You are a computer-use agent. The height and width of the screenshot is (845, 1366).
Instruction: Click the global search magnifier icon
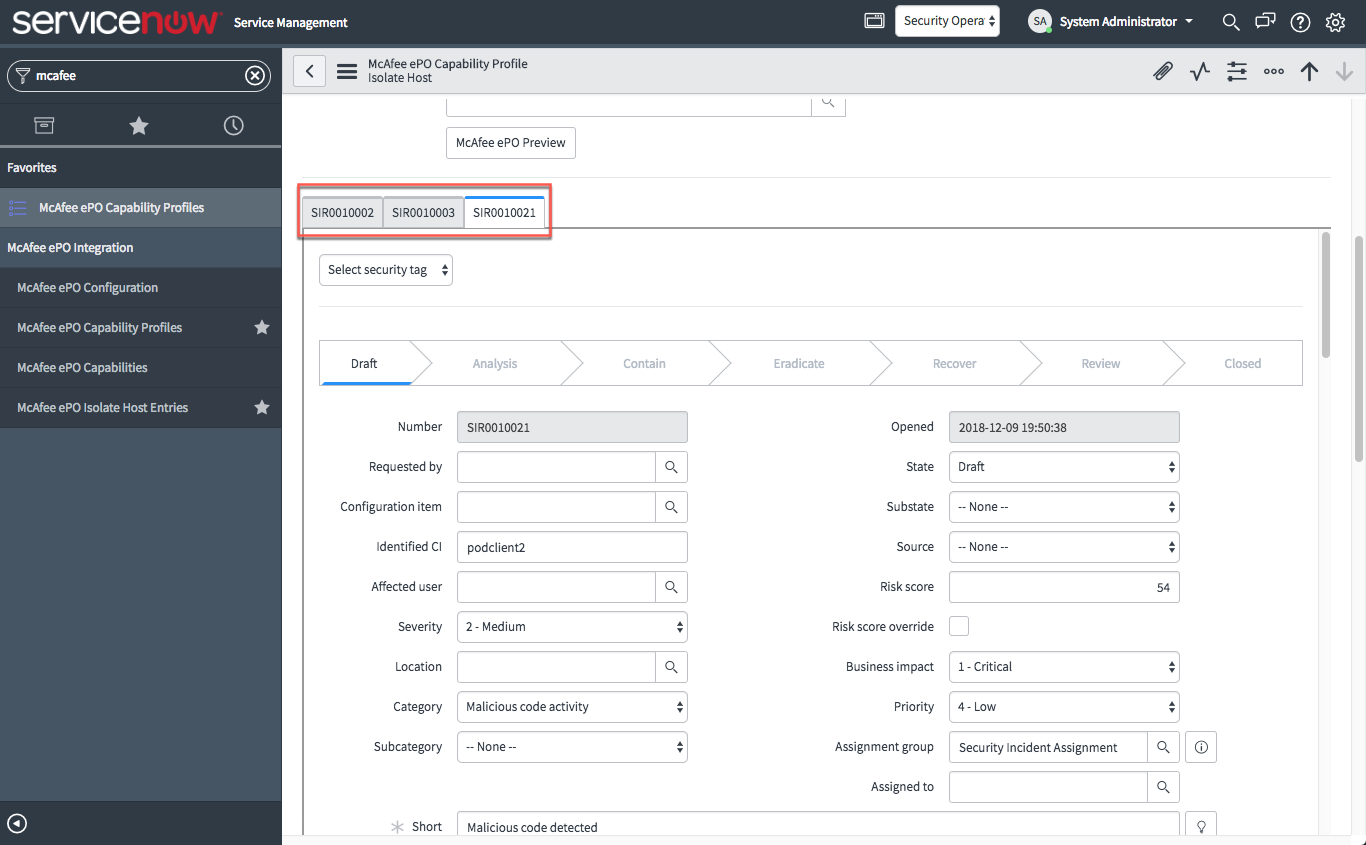click(x=1231, y=21)
